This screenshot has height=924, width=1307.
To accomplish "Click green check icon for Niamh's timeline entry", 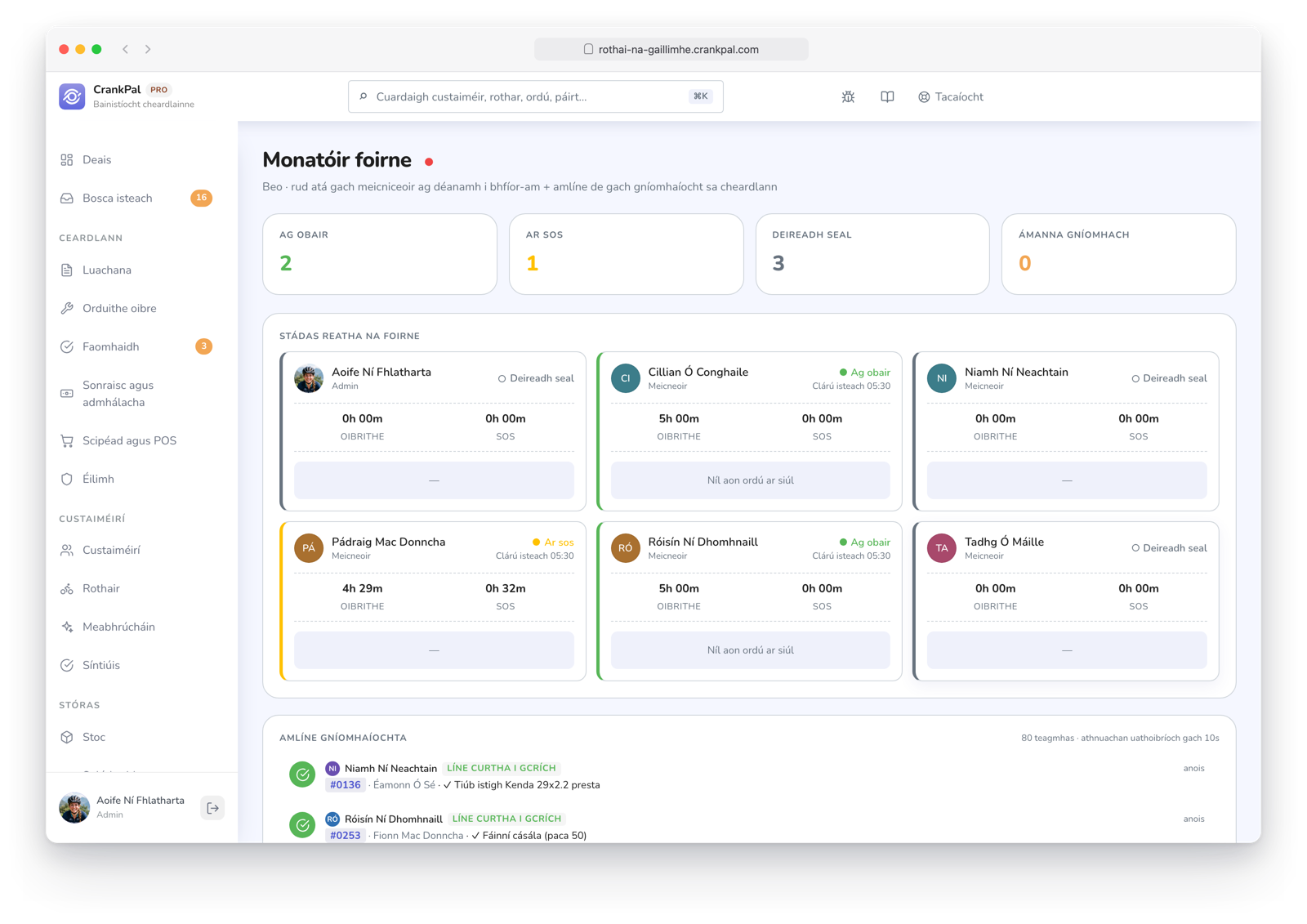I will tap(302, 774).
